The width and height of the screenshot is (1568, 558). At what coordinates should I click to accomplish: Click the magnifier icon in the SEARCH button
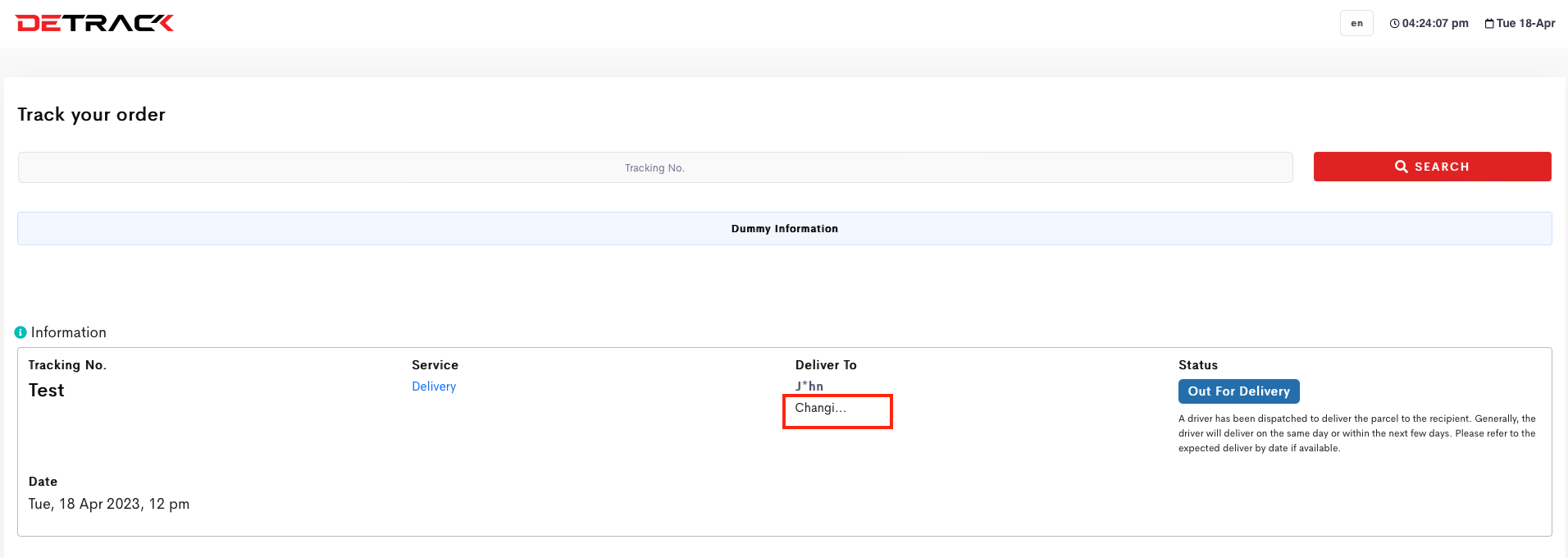[x=1402, y=167]
